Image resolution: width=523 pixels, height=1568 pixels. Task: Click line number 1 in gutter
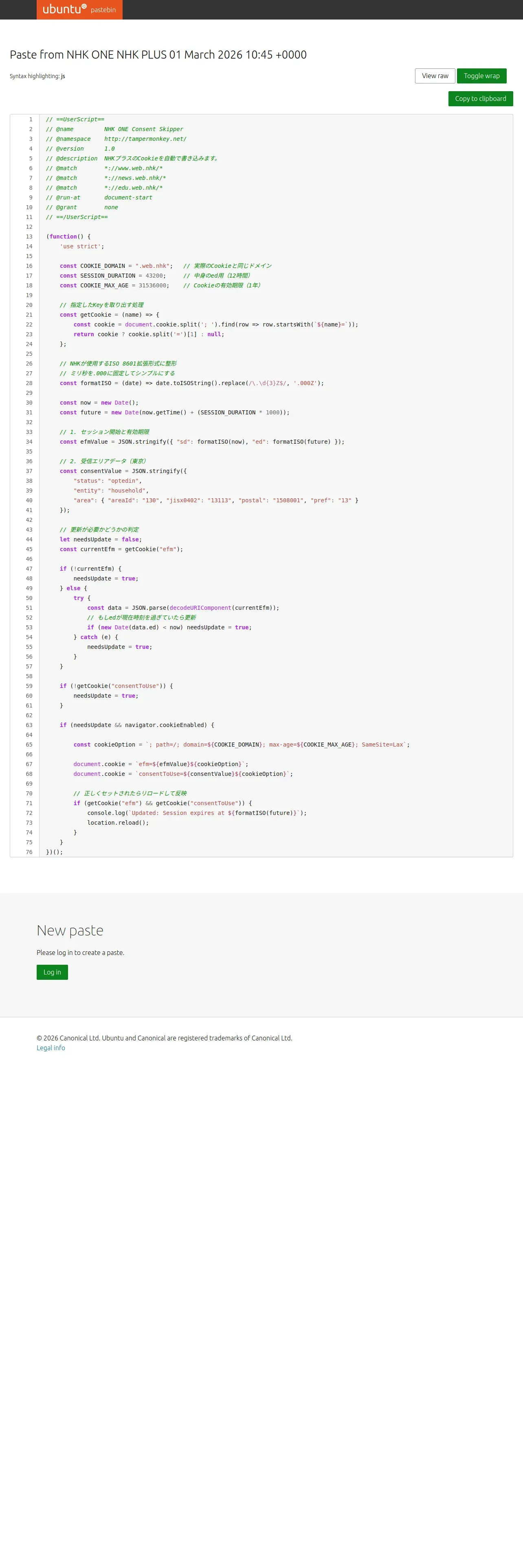click(31, 119)
